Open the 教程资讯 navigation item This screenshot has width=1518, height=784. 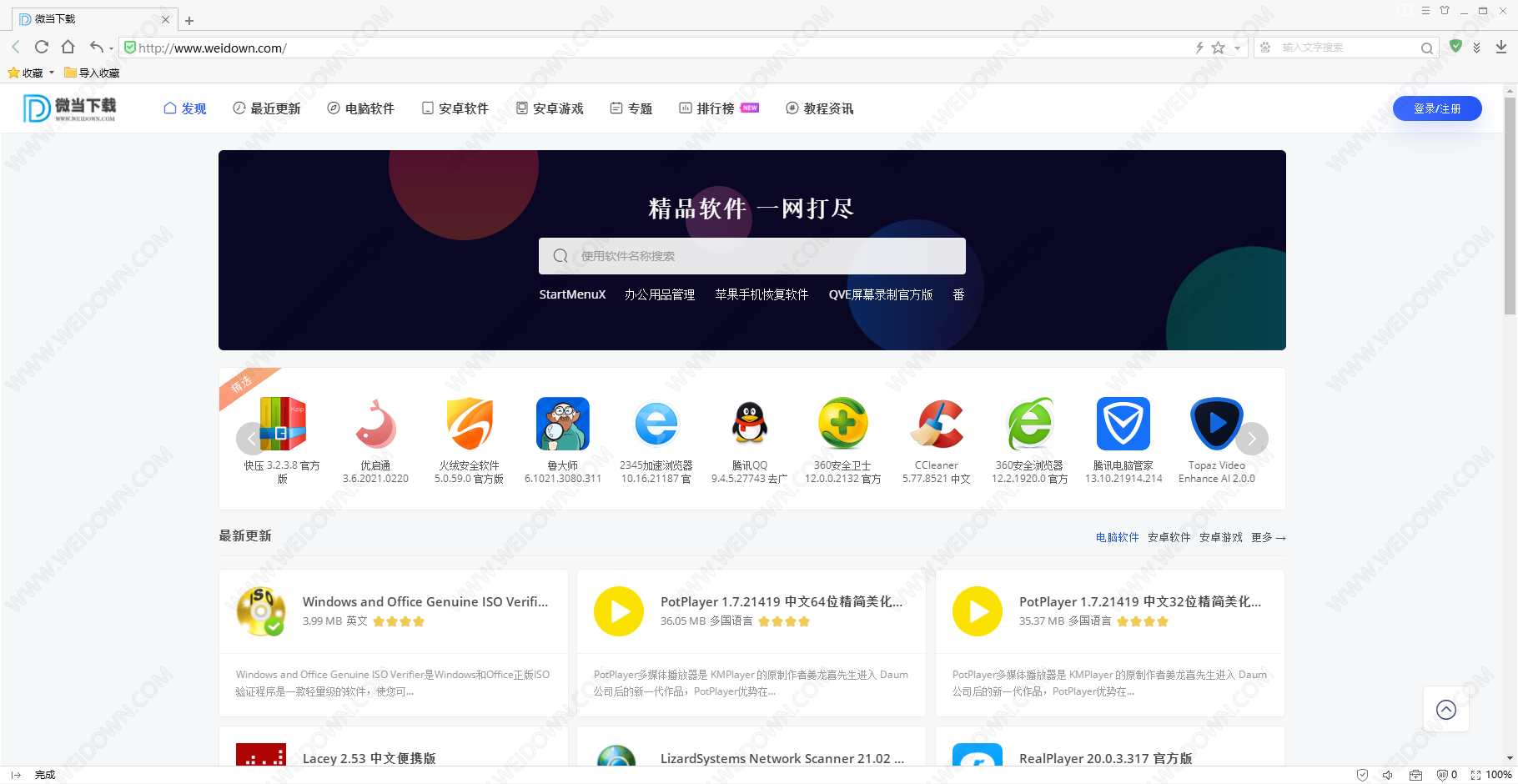click(x=820, y=108)
